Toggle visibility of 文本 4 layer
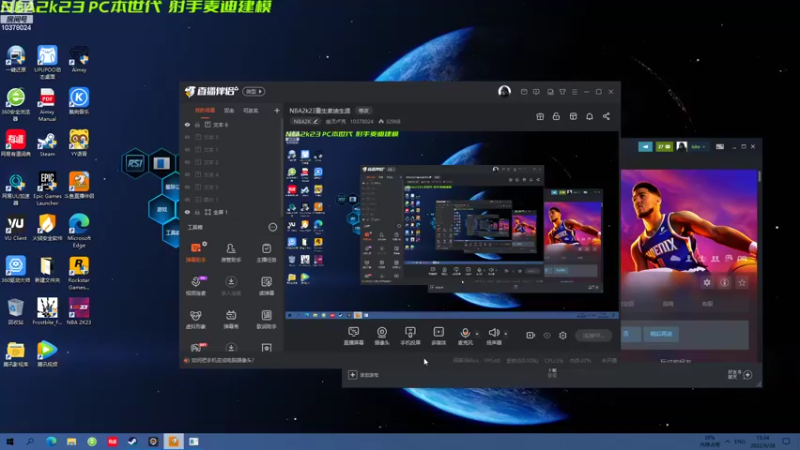 click(x=187, y=174)
